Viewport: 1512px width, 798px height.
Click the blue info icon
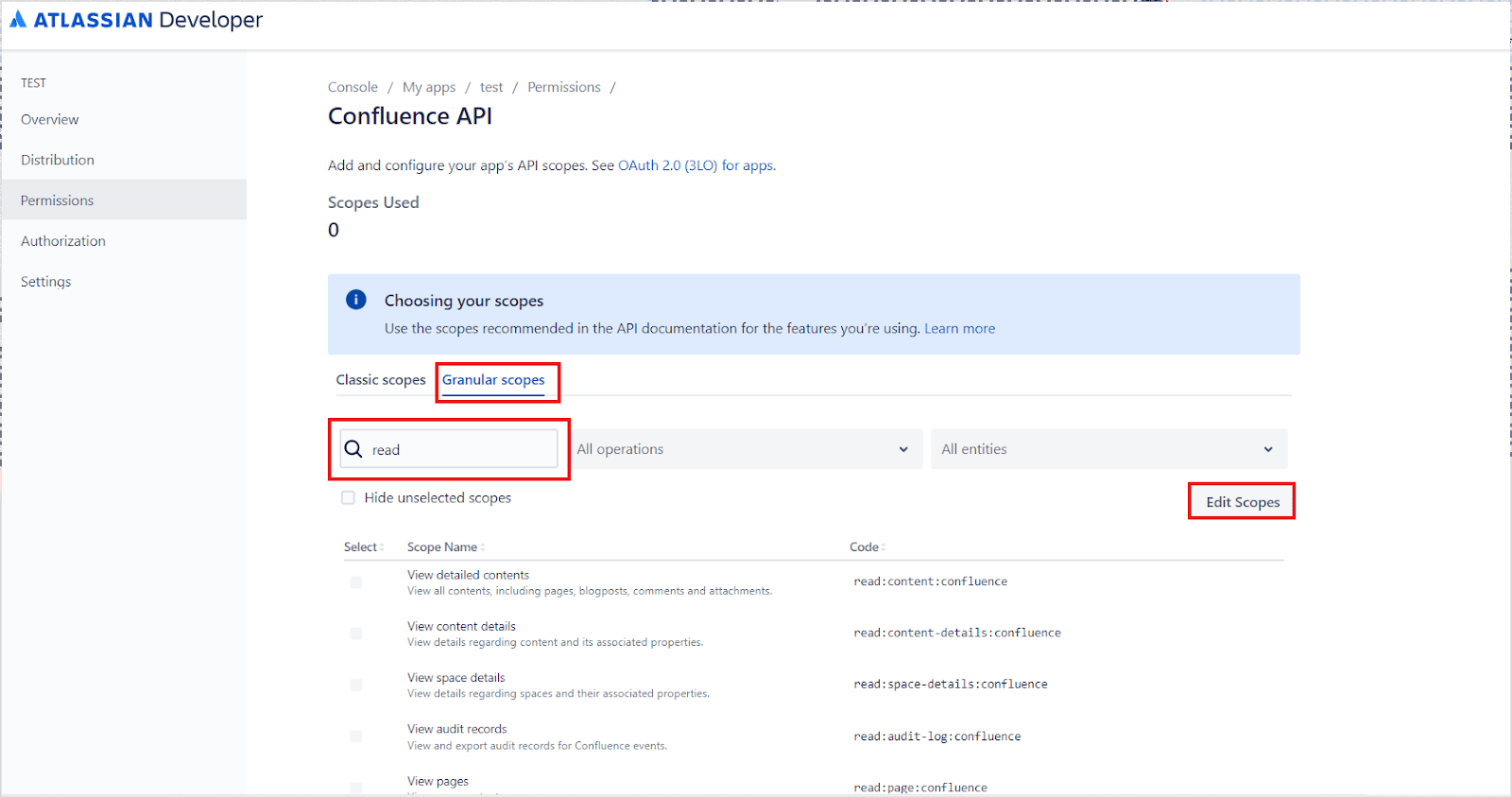click(x=356, y=300)
